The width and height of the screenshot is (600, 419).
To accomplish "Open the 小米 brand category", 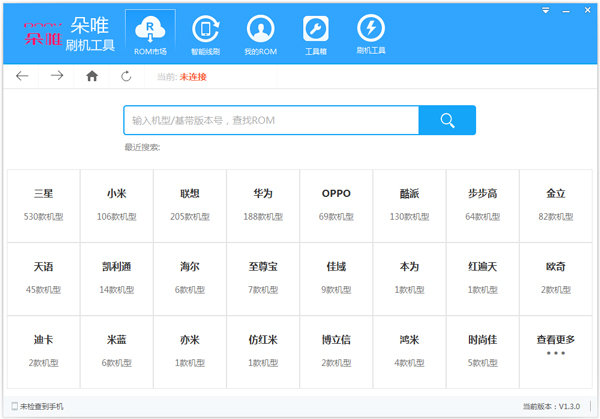I will point(116,204).
